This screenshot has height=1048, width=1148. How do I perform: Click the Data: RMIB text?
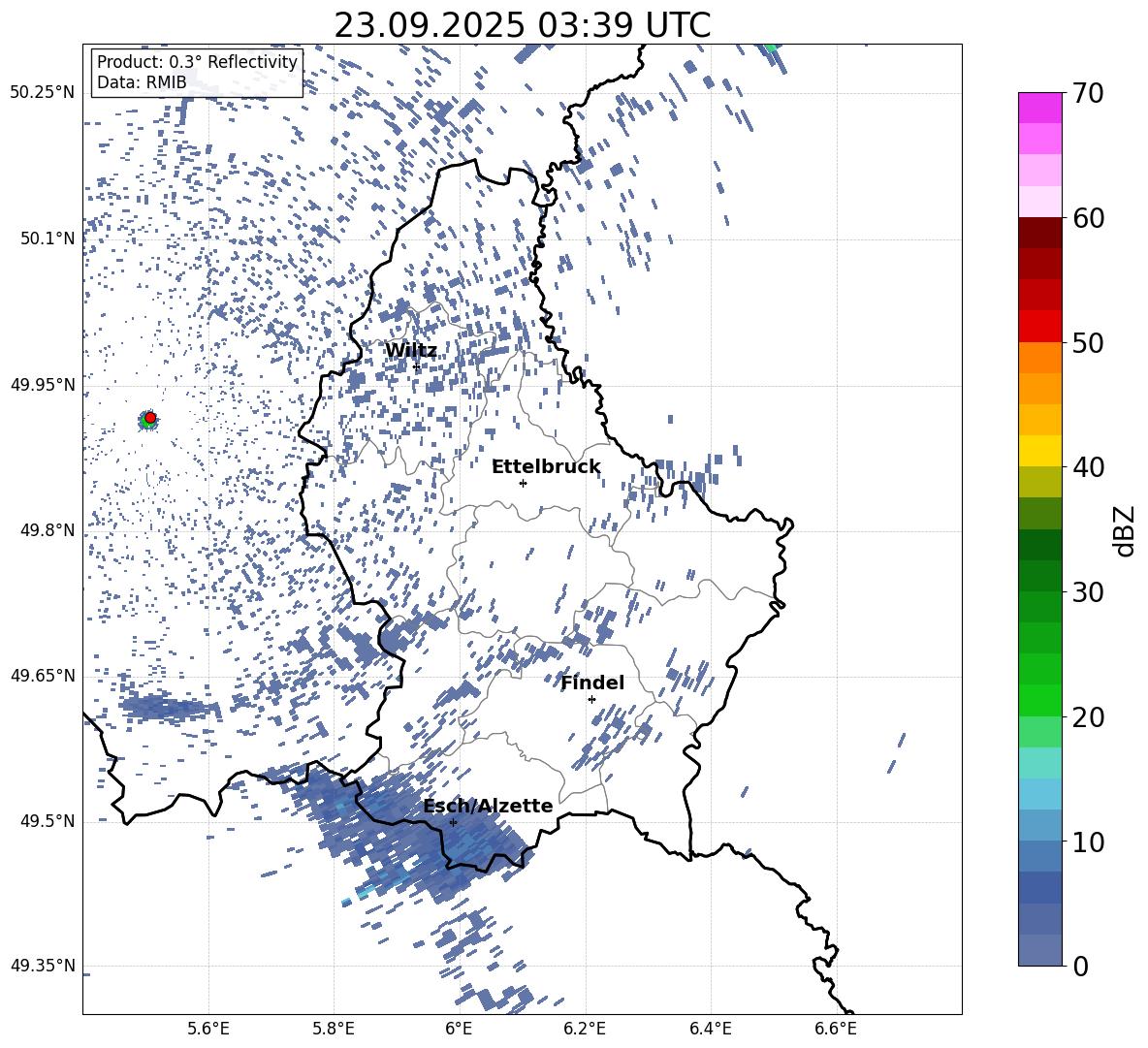click(x=142, y=82)
